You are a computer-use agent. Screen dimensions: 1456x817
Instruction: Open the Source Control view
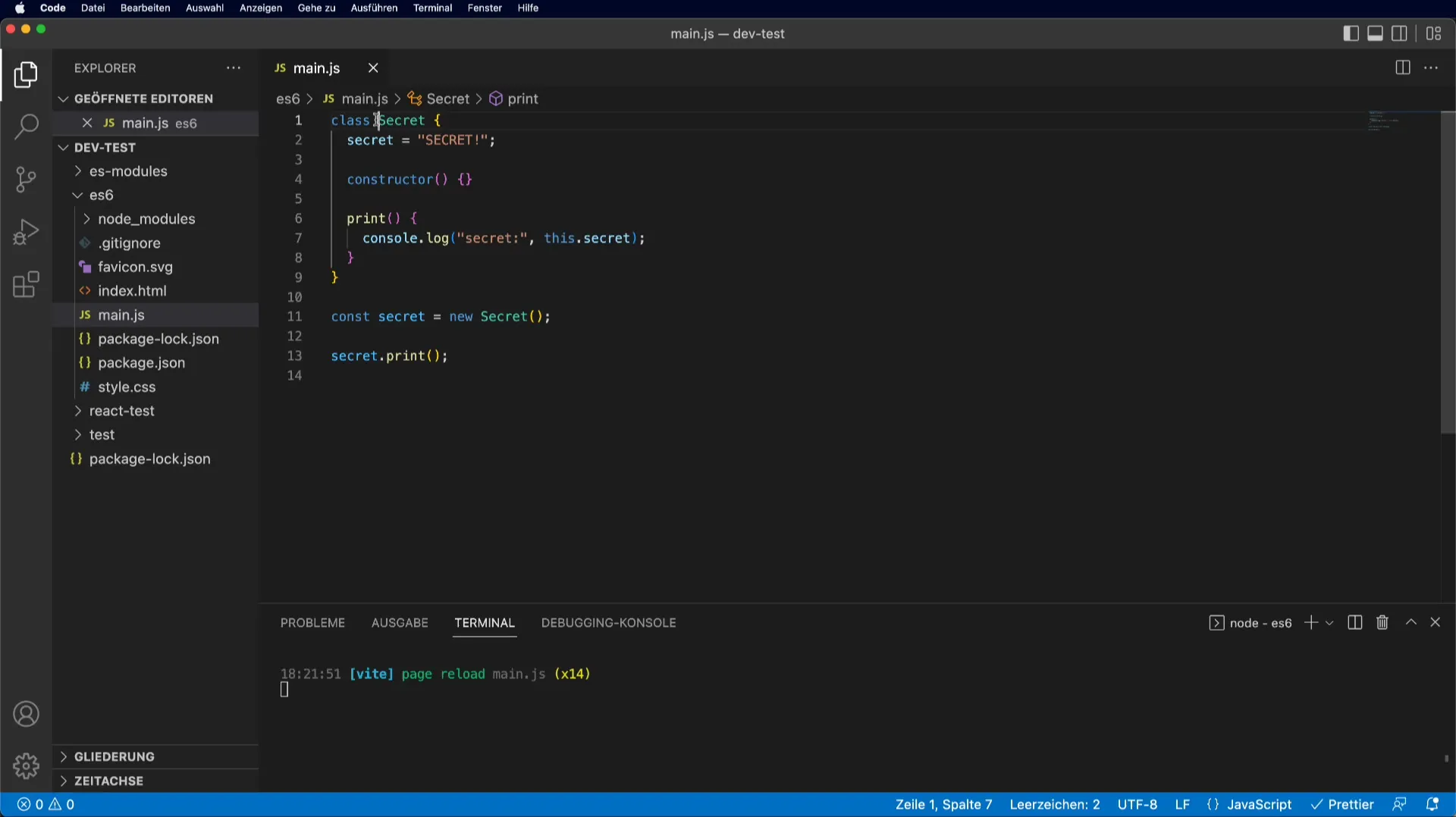[26, 180]
